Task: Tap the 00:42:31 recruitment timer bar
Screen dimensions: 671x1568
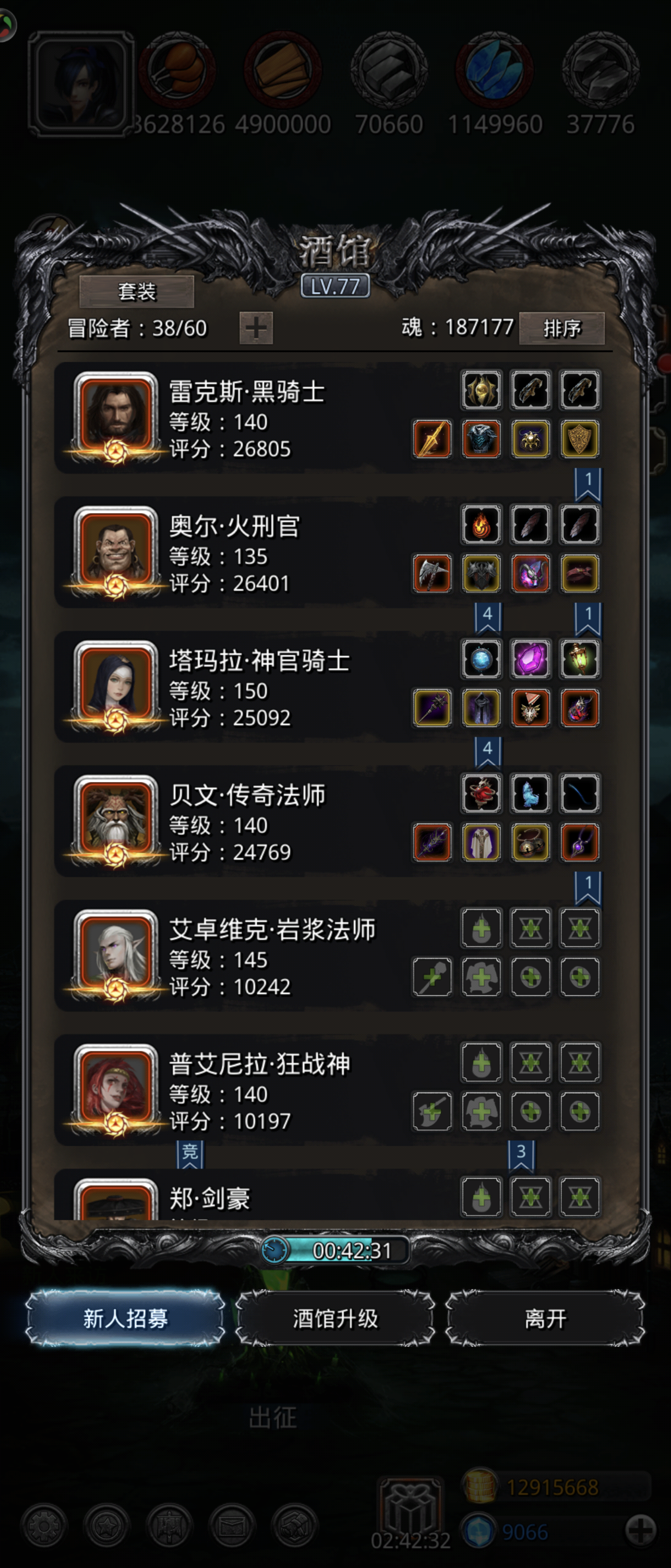Action: point(335,1250)
